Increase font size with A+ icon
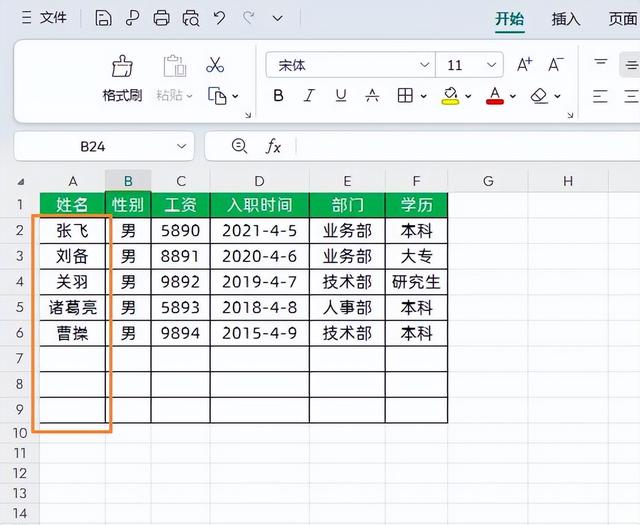 (524, 65)
